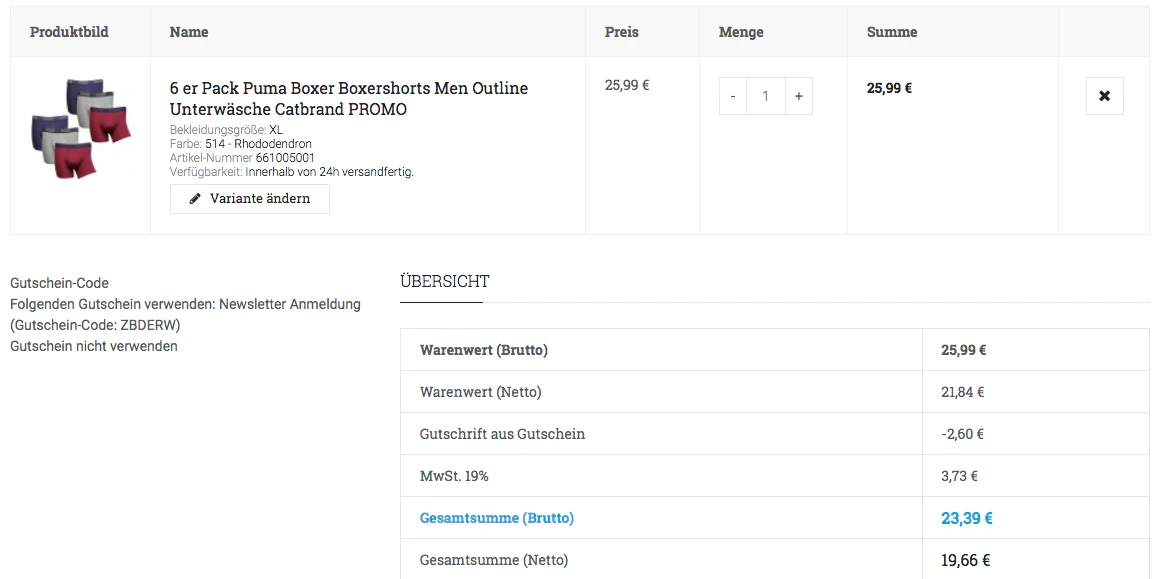Click the tax value 3,73 €
This screenshot has height=579, width=1152.
click(960, 476)
